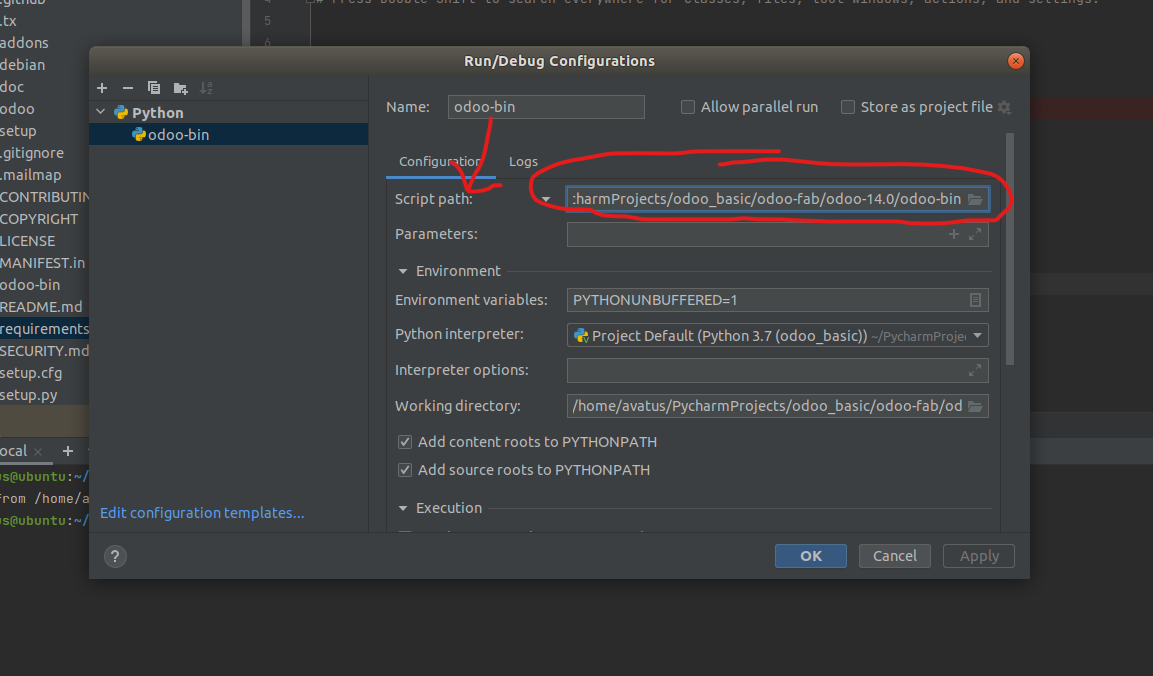Image resolution: width=1153 pixels, height=676 pixels.
Task: Expand Parameters field icon
Action: (975, 234)
